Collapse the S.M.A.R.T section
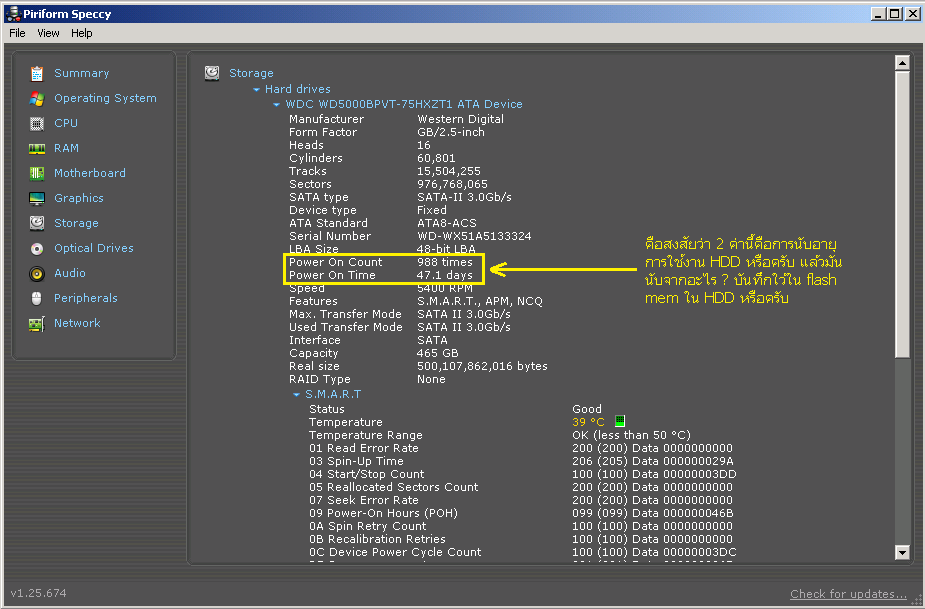This screenshot has height=609, width=925. pos(297,395)
